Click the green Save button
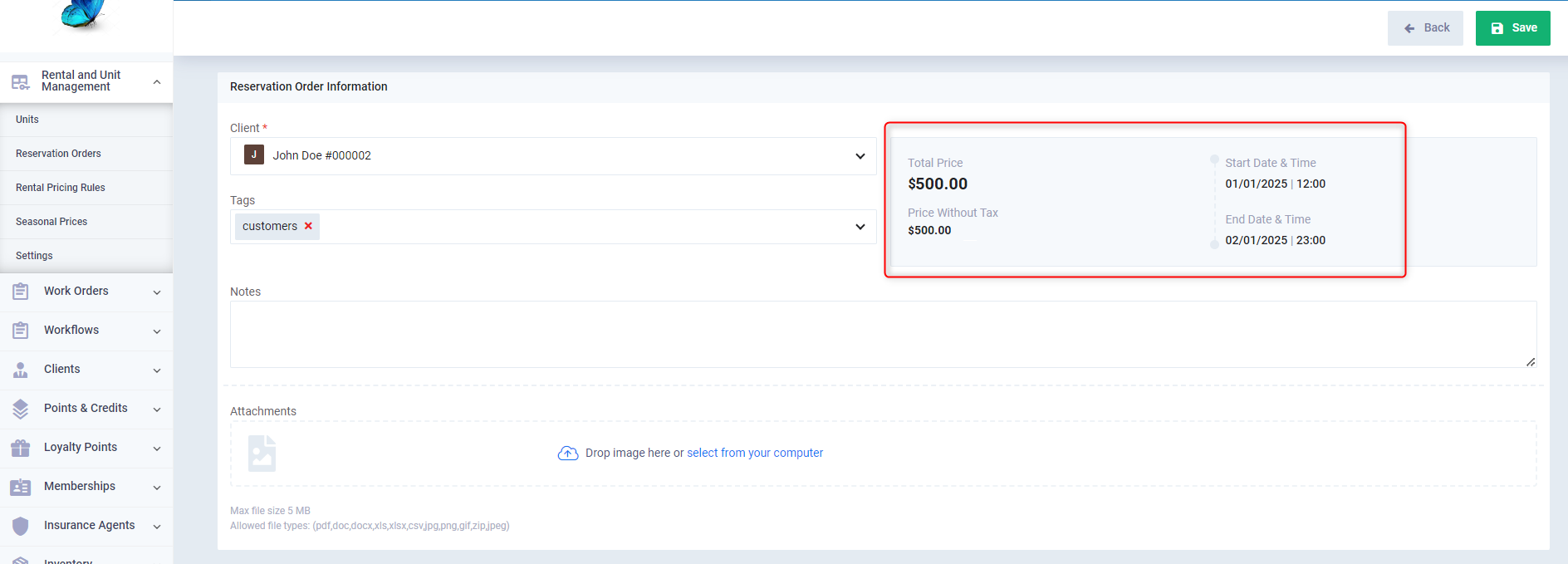Screen dimensions: 1568x564 tap(1513, 28)
